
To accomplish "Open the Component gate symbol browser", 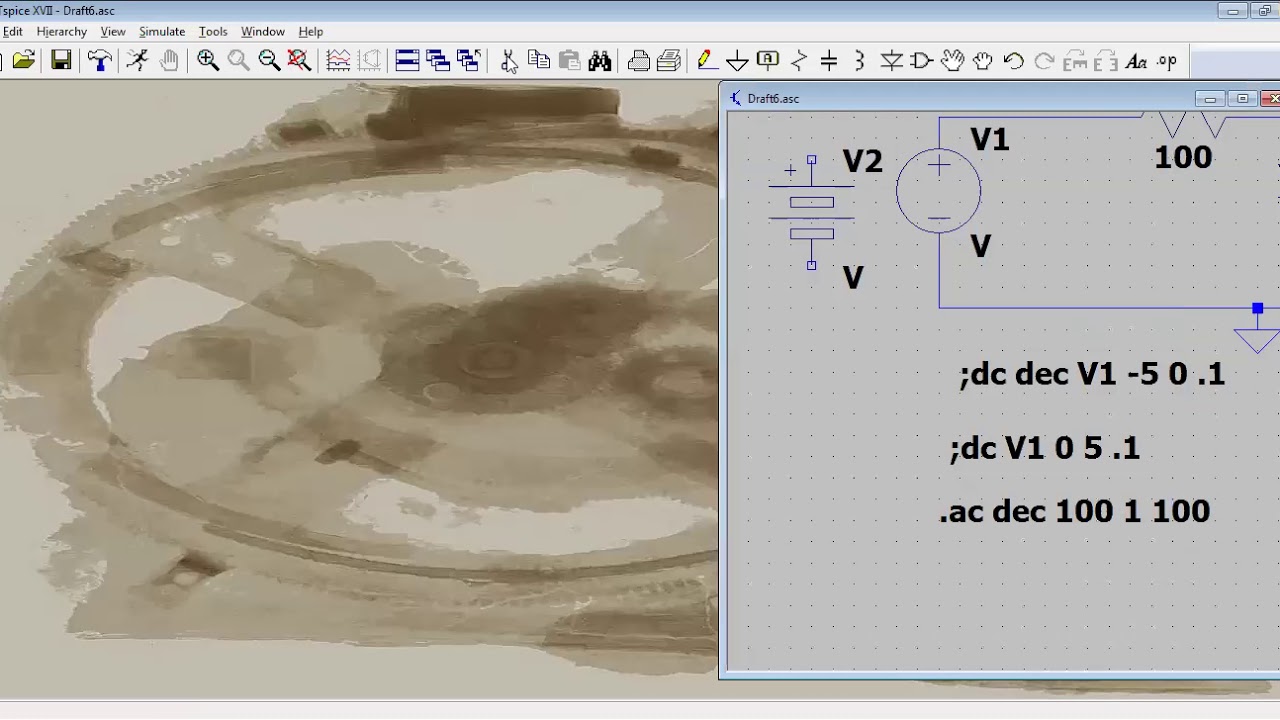I will point(922,61).
